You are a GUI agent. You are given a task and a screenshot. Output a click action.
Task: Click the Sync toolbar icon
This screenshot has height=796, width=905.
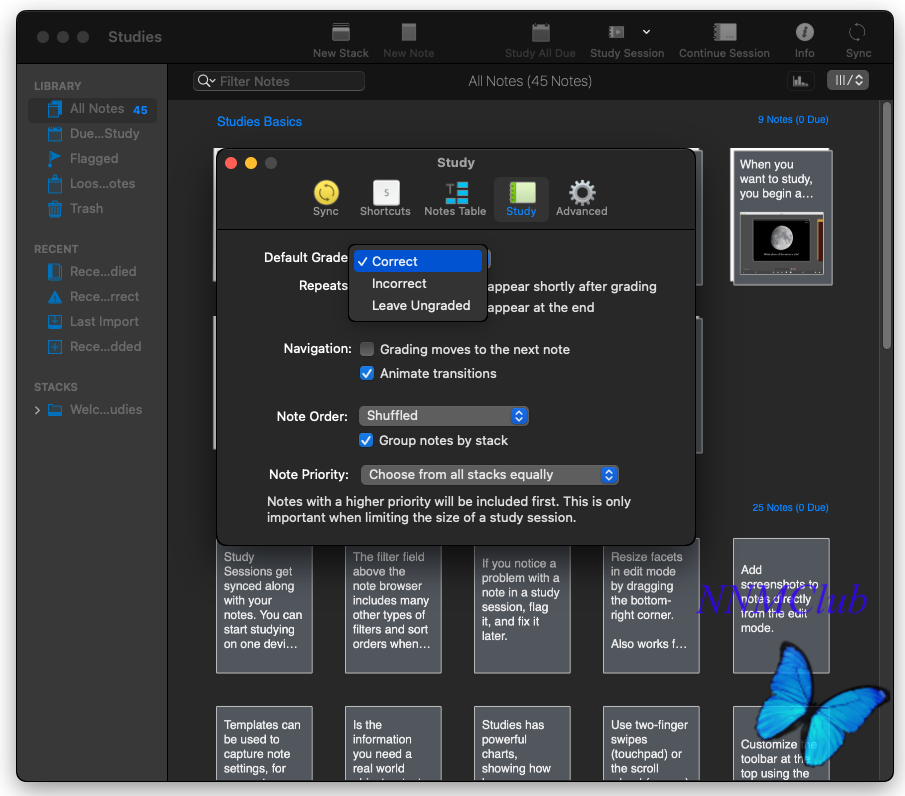click(x=857, y=32)
